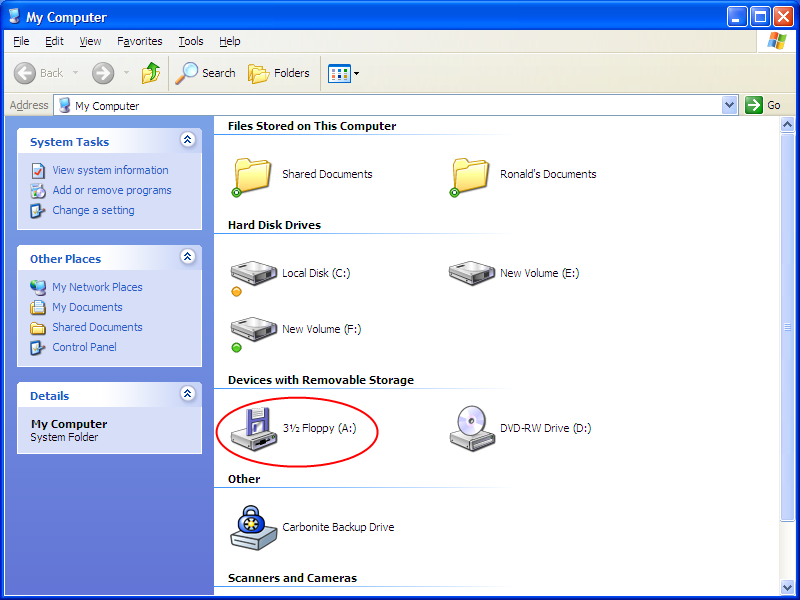Collapse the Details panel
Image resolution: width=800 pixels, height=600 pixels.
(188, 393)
